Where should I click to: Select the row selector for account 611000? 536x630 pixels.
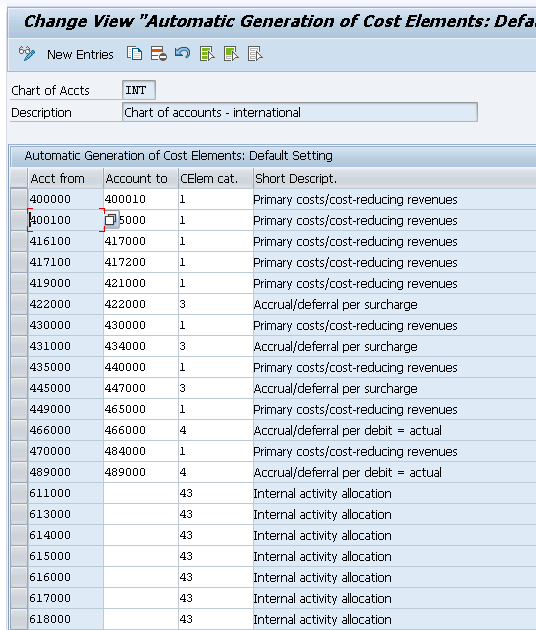(x=19, y=493)
